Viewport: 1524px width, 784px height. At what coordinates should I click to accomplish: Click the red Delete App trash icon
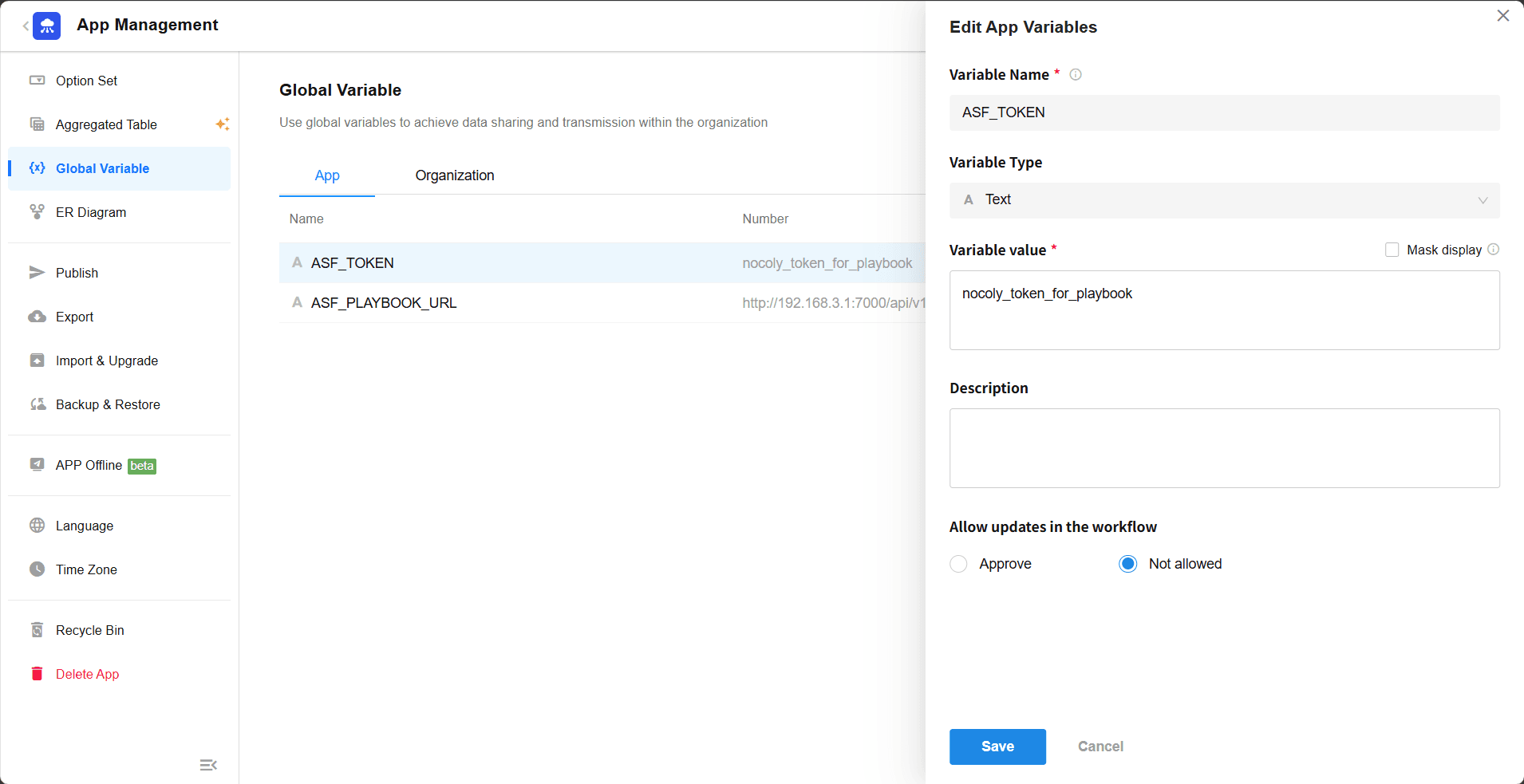tap(37, 674)
